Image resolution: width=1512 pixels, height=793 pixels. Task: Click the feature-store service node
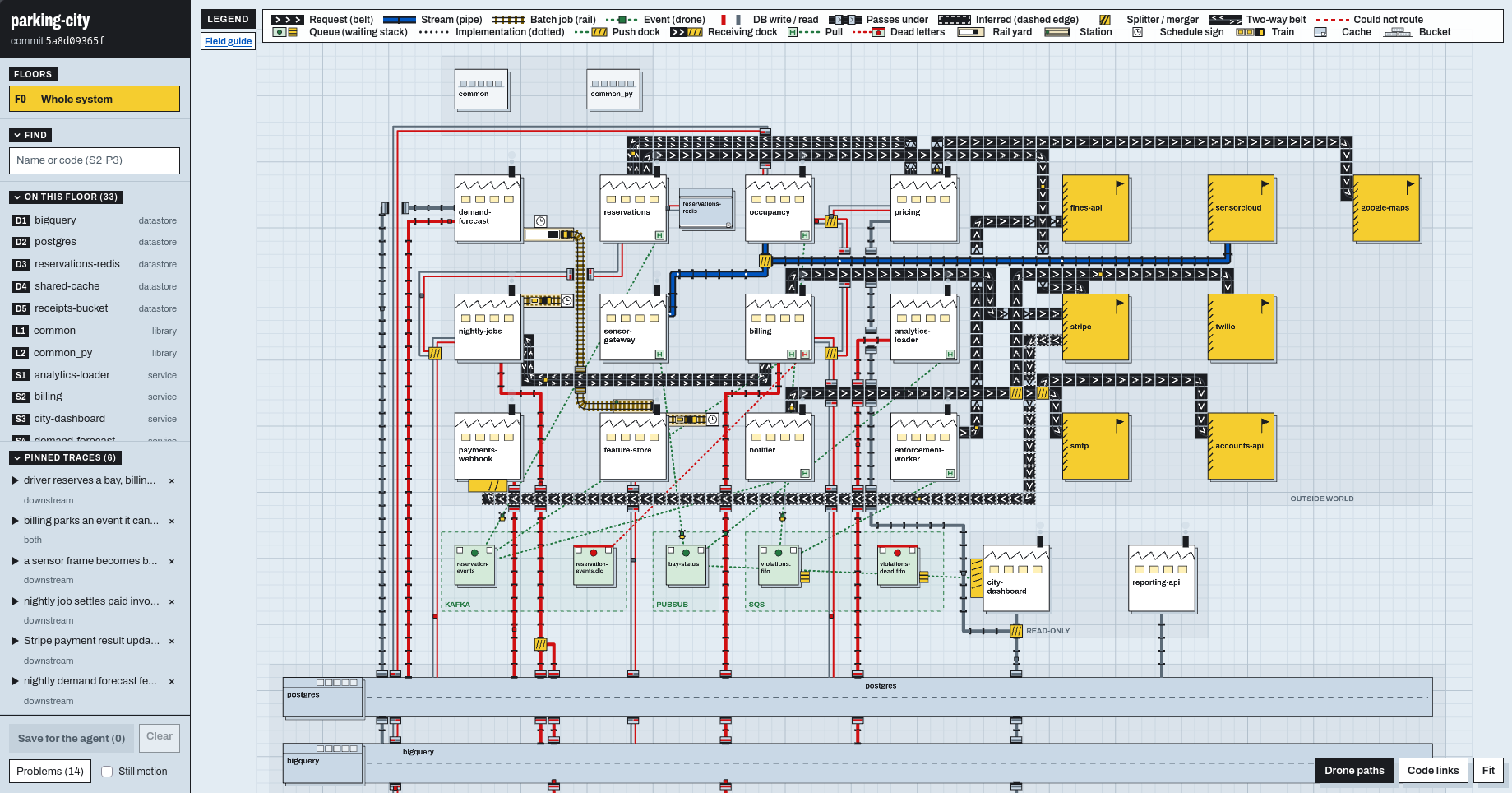(x=633, y=447)
